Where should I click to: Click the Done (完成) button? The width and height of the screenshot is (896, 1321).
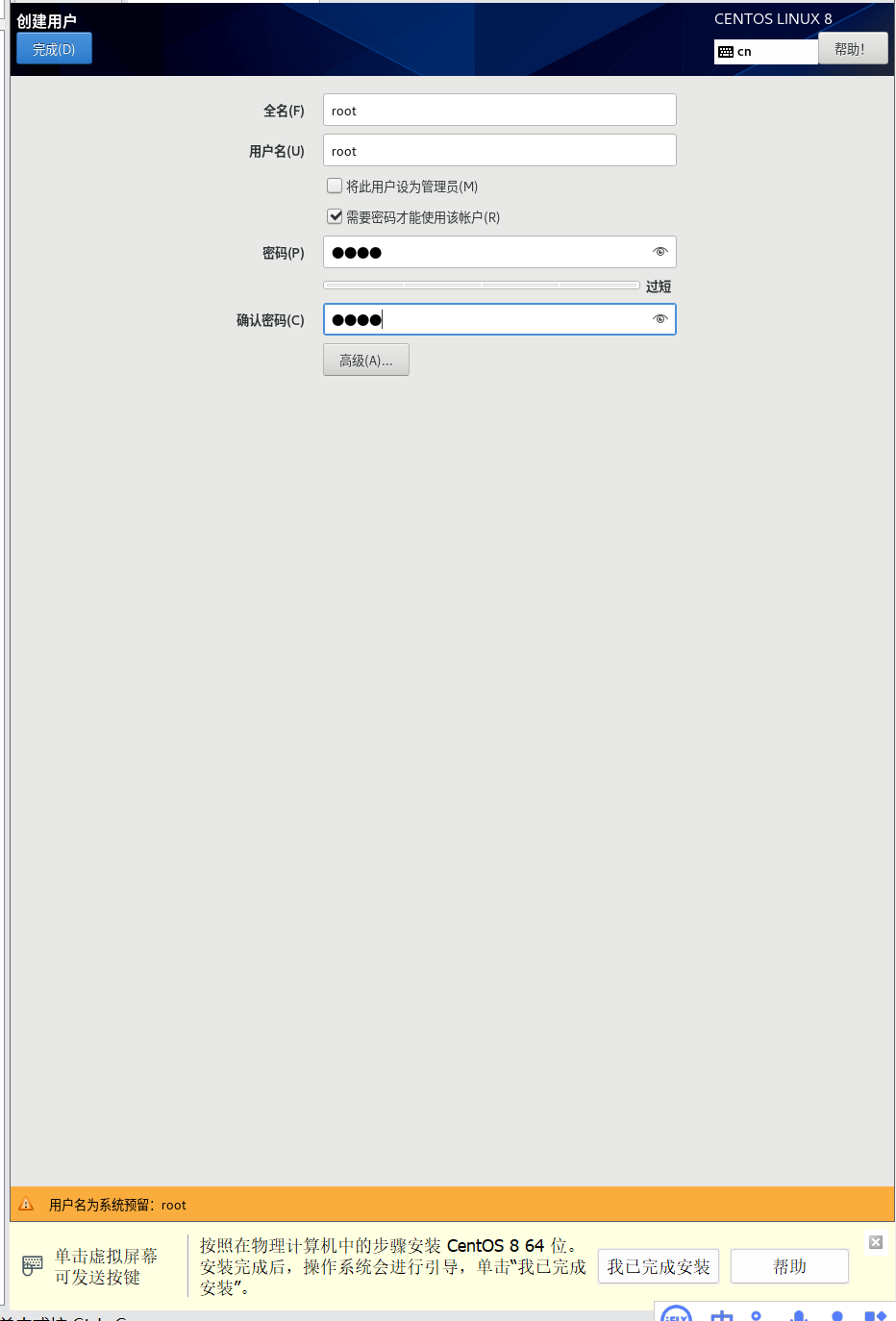click(54, 49)
